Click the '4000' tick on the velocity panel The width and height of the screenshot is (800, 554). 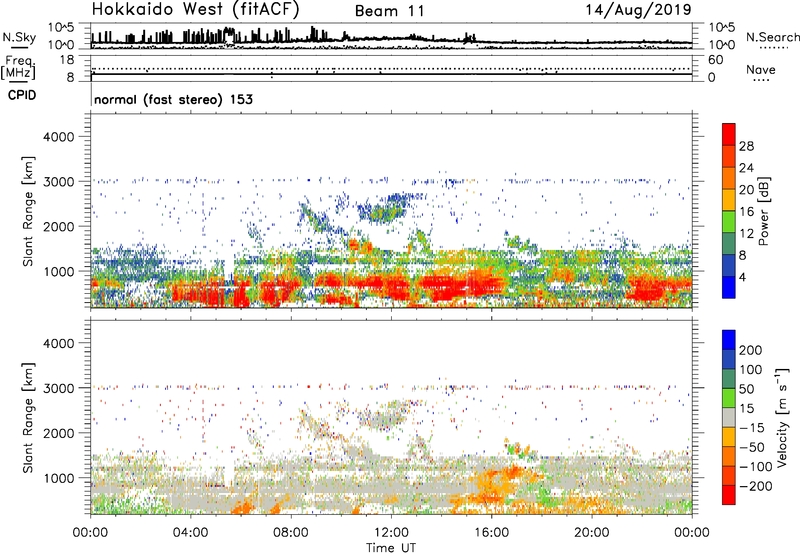[x=59, y=343]
